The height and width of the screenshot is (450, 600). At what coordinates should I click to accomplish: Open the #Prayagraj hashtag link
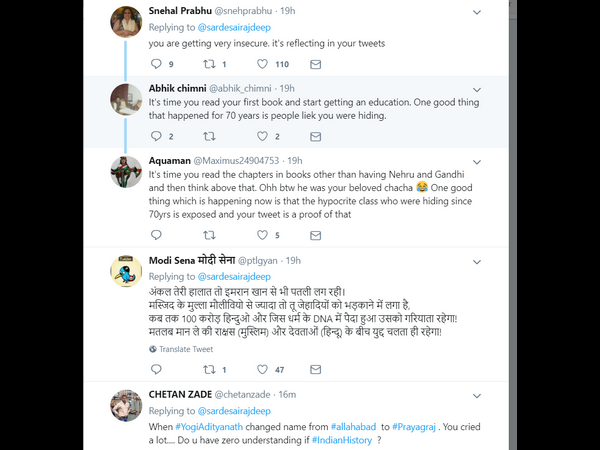[414, 427]
